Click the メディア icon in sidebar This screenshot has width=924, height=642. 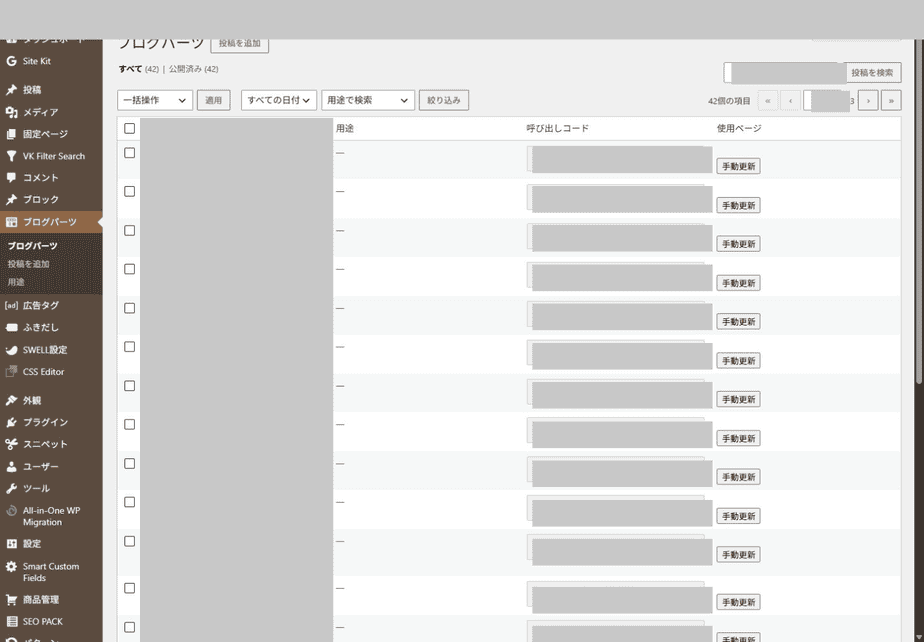coord(11,112)
